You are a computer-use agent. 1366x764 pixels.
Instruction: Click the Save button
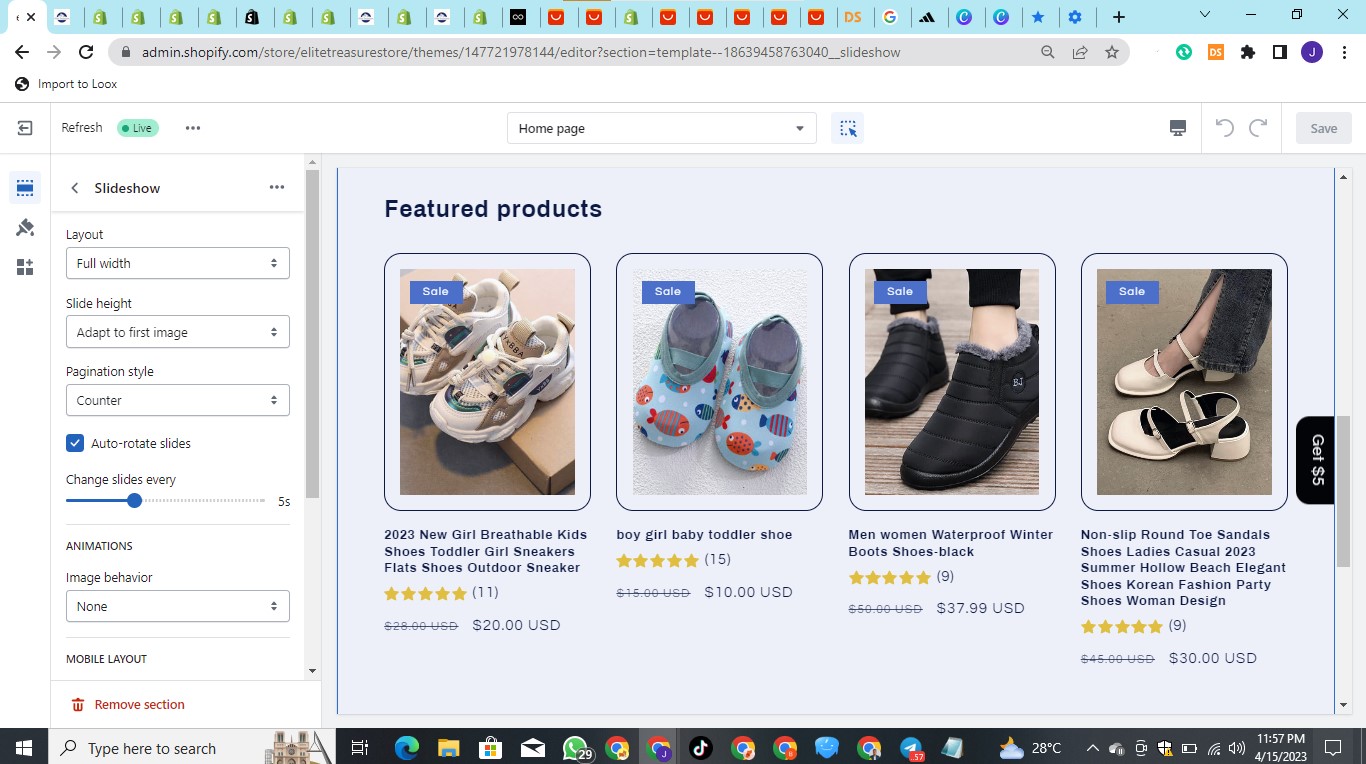(x=1324, y=128)
